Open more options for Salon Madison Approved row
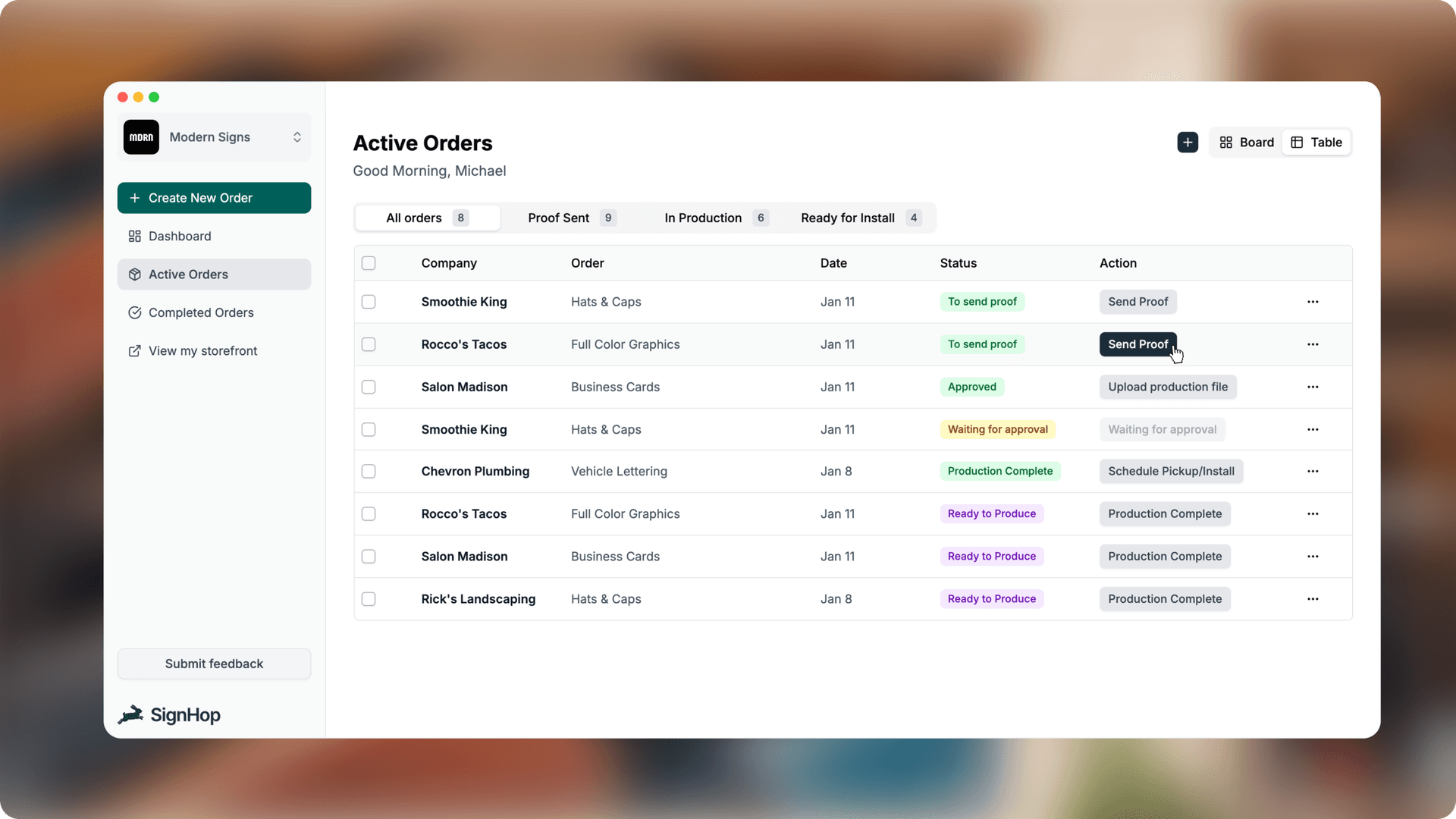This screenshot has height=819, width=1456. (1313, 387)
